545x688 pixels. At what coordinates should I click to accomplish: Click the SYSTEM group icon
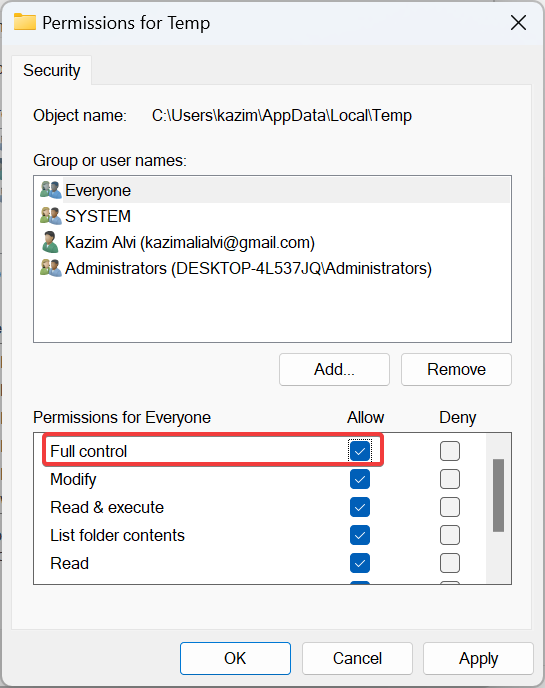50,216
